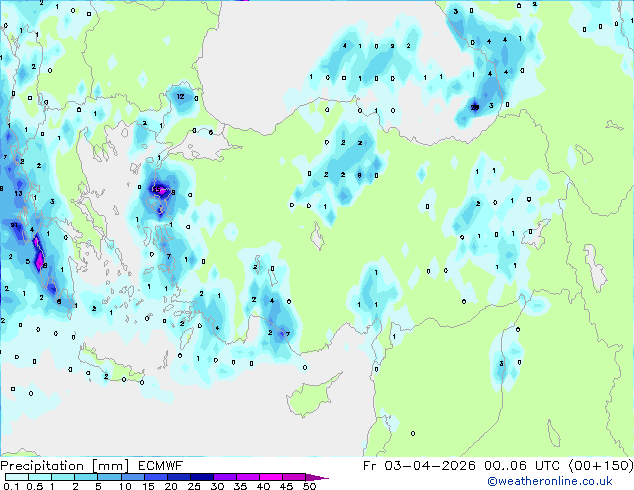Screen dimensions: 634x490
Task: Click the map value '55' in purple maximum
Action: point(156,189)
